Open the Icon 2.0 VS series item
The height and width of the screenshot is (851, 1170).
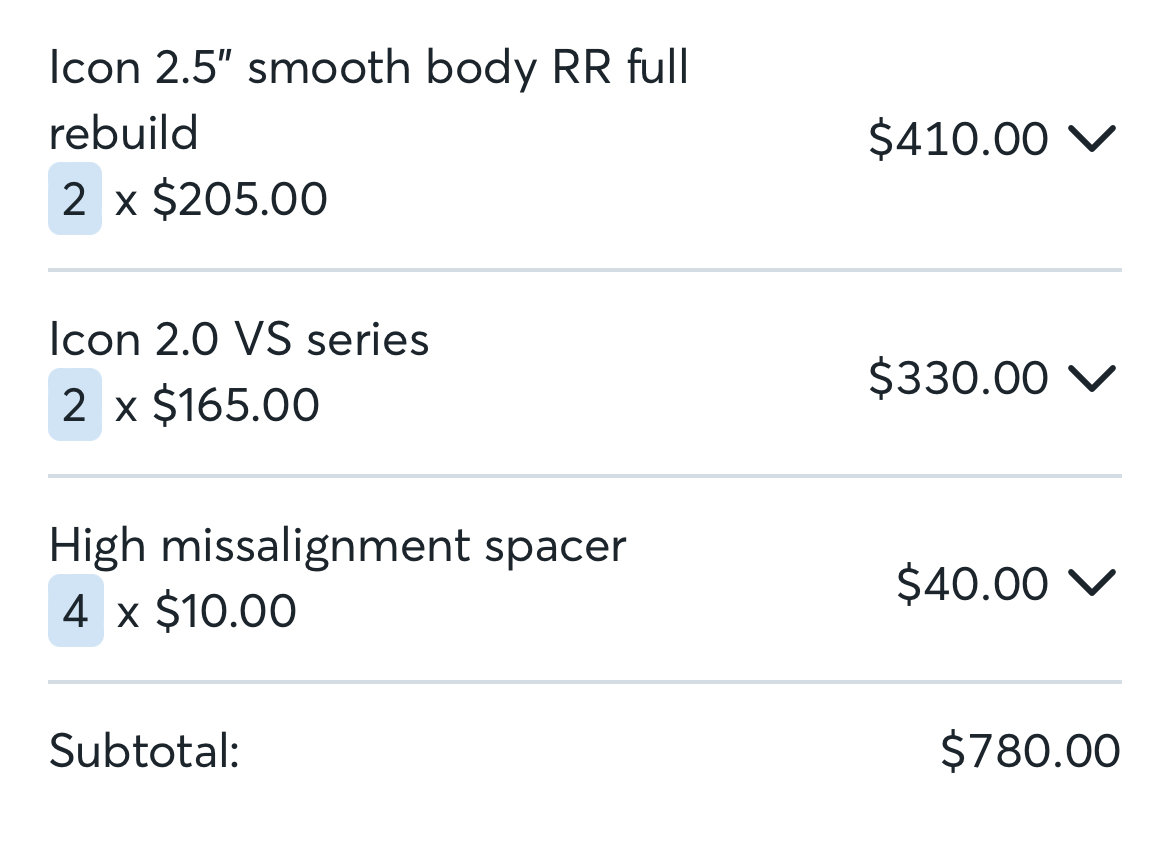[239, 340]
